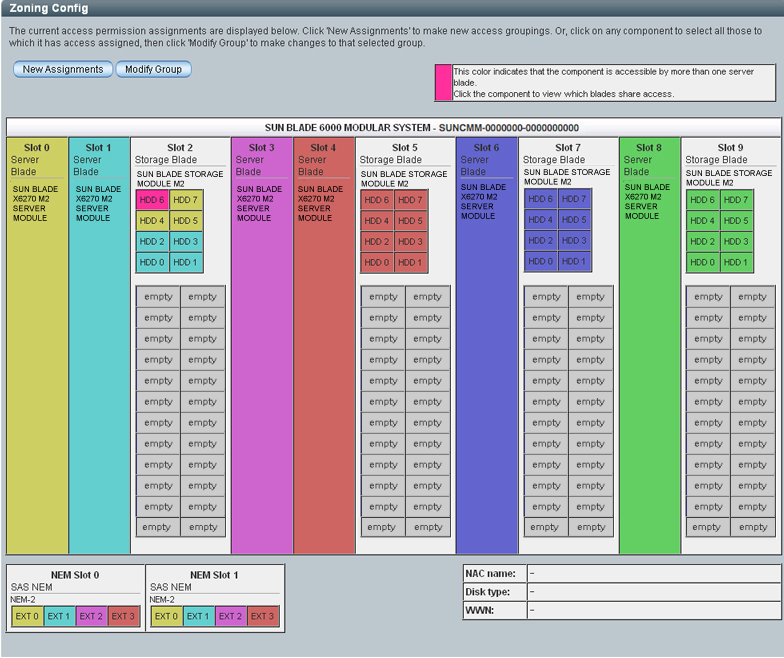Select HDD 4 in Slot 9 storage blade
Screen dimensions: 784x658
click(703, 220)
